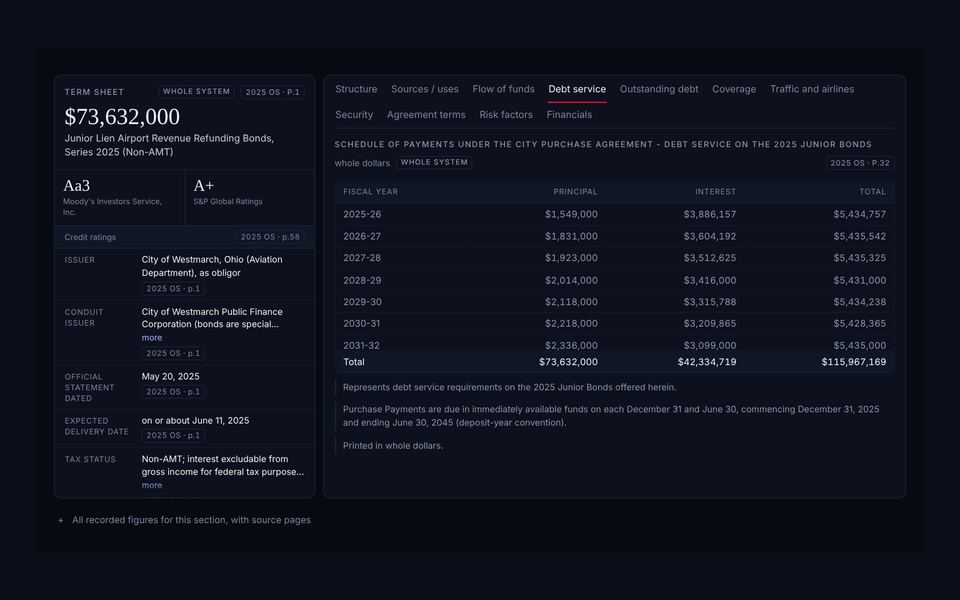Click the on or about June 11, 2025 value

point(195,421)
